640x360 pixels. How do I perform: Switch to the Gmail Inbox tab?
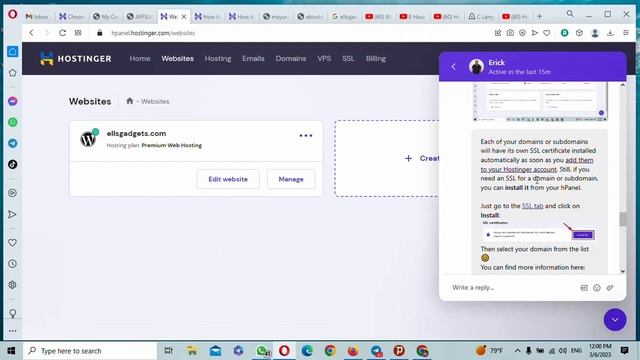click(x=37, y=16)
